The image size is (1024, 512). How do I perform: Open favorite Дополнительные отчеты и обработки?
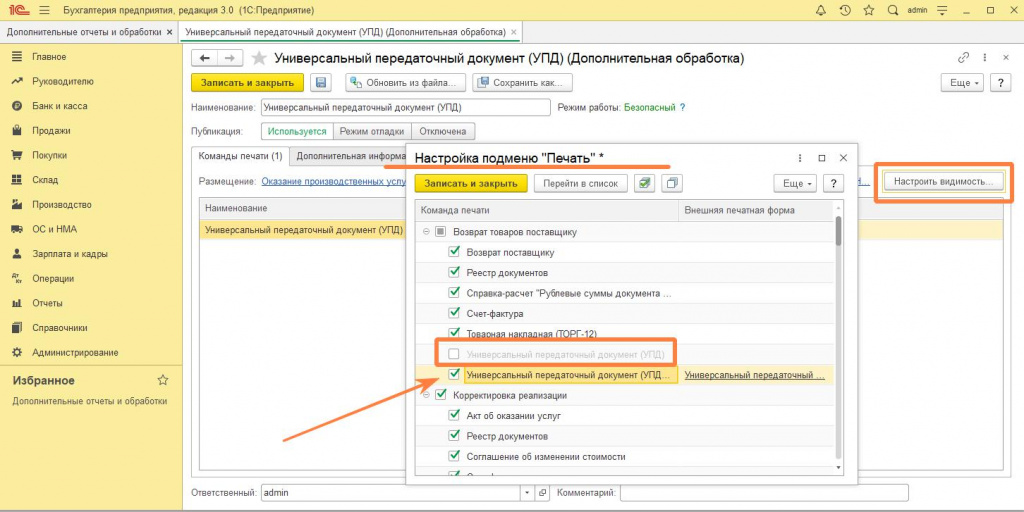point(89,401)
